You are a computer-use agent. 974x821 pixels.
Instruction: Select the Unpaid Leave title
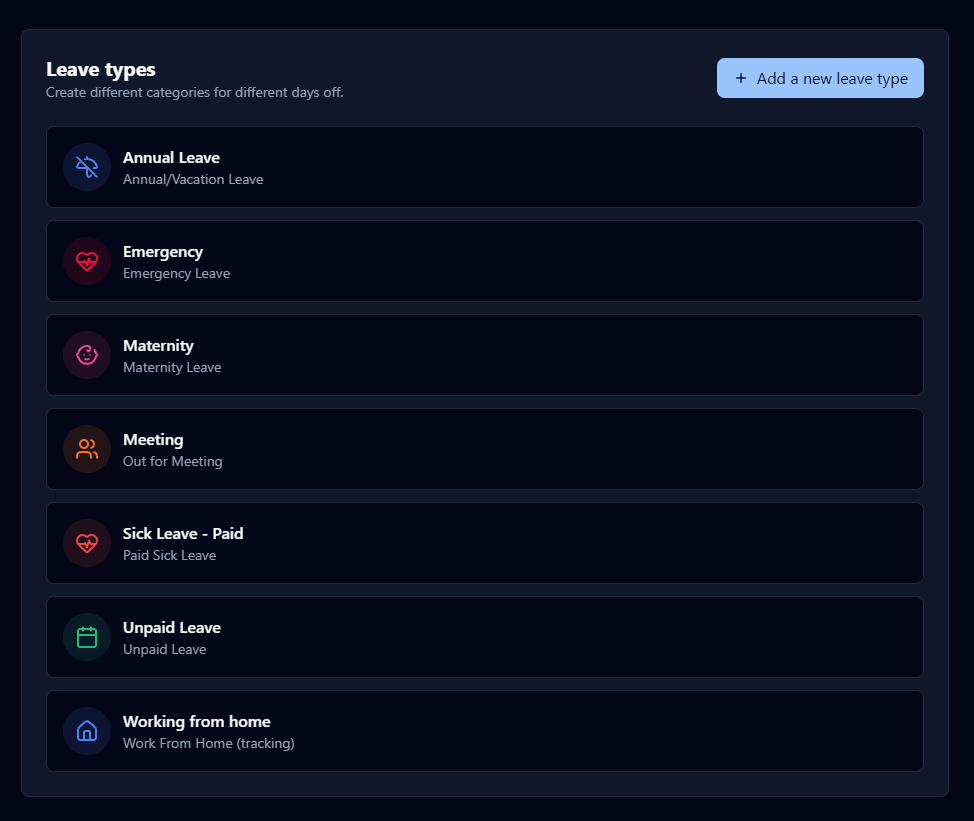pyautogui.click(x=172, y=628)
